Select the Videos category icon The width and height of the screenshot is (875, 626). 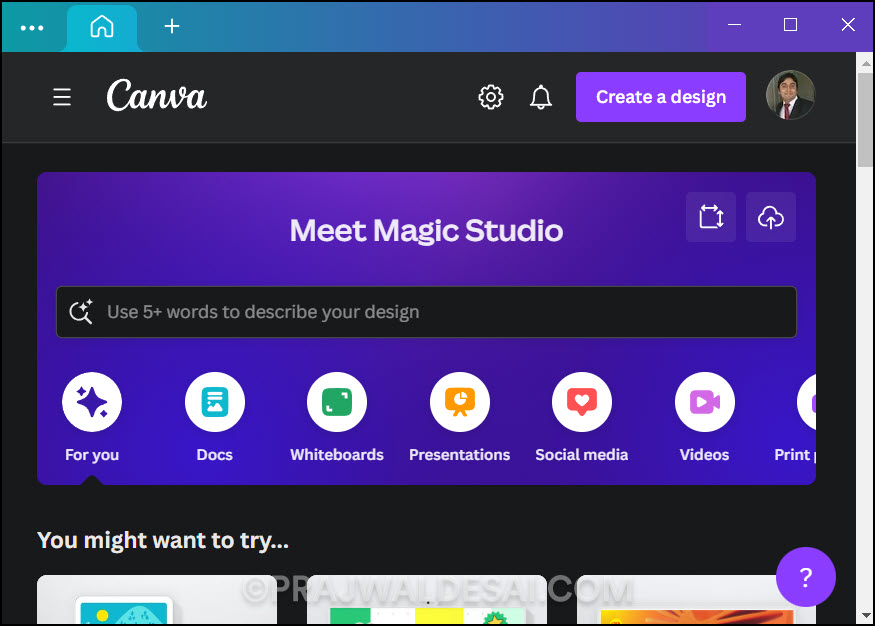click(705, 402)
